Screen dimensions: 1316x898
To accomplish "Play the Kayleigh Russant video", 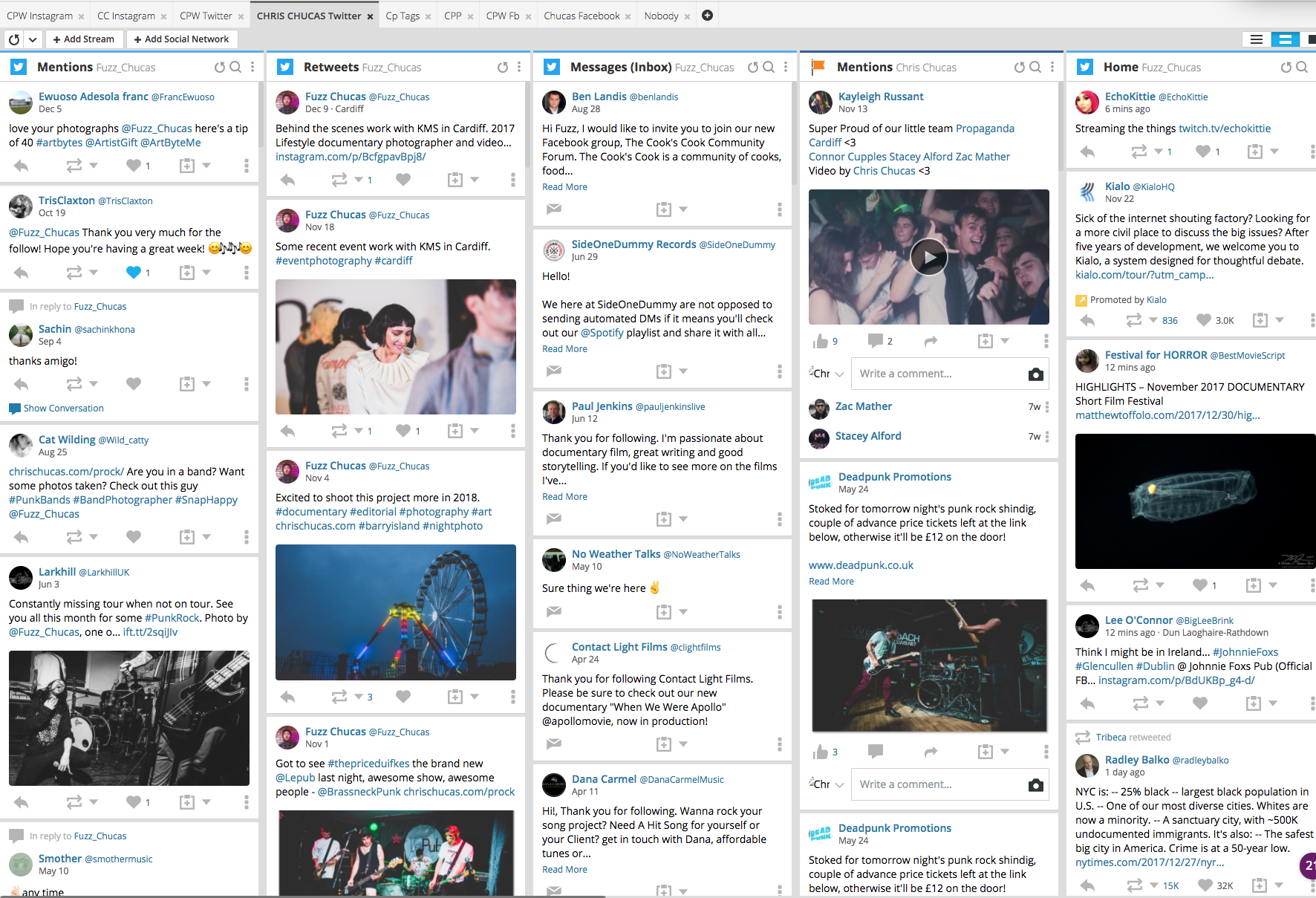I will (929, 257).
